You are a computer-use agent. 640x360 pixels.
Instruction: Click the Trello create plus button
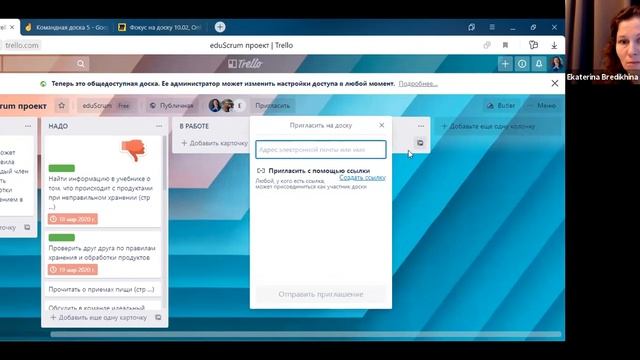(x=505, y=64)
